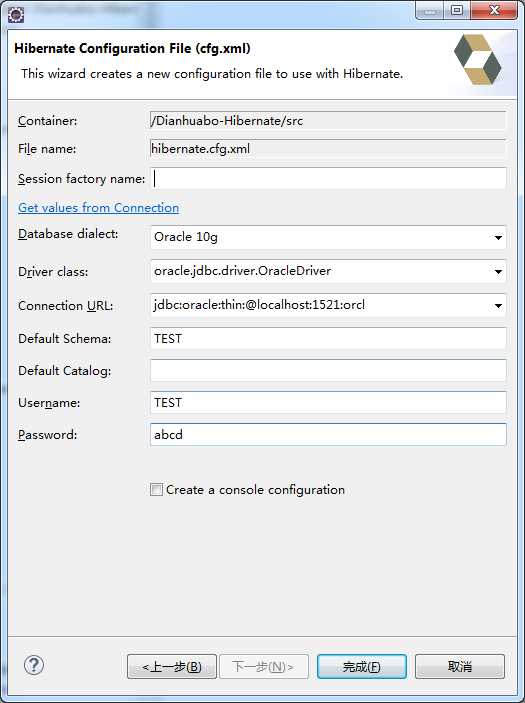Finish wizard with 完成(F) button
Image resolution: width=525 pixels, height=703 pixels.
tap(362, 667)
